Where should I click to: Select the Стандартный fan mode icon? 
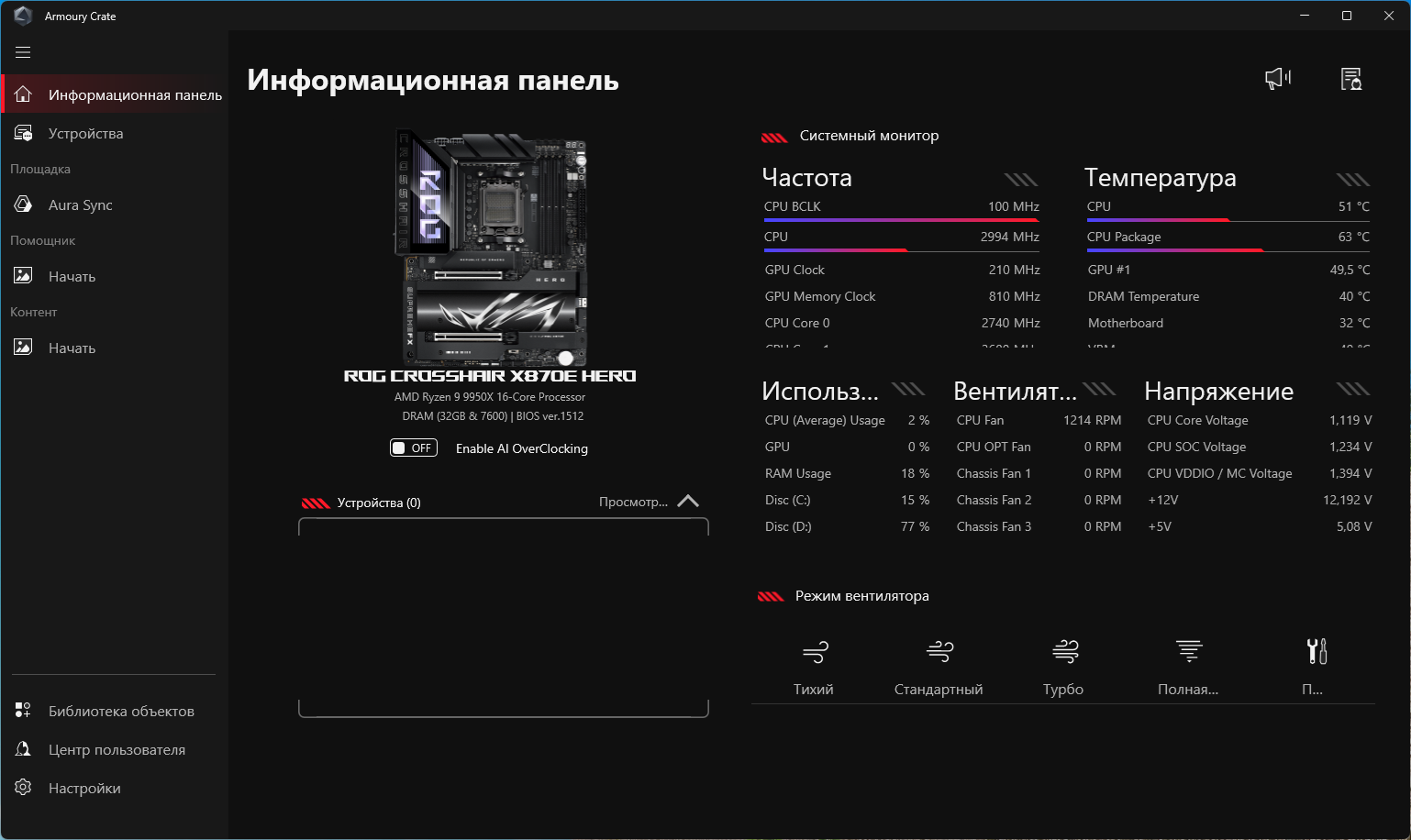[x=939, y=652]
